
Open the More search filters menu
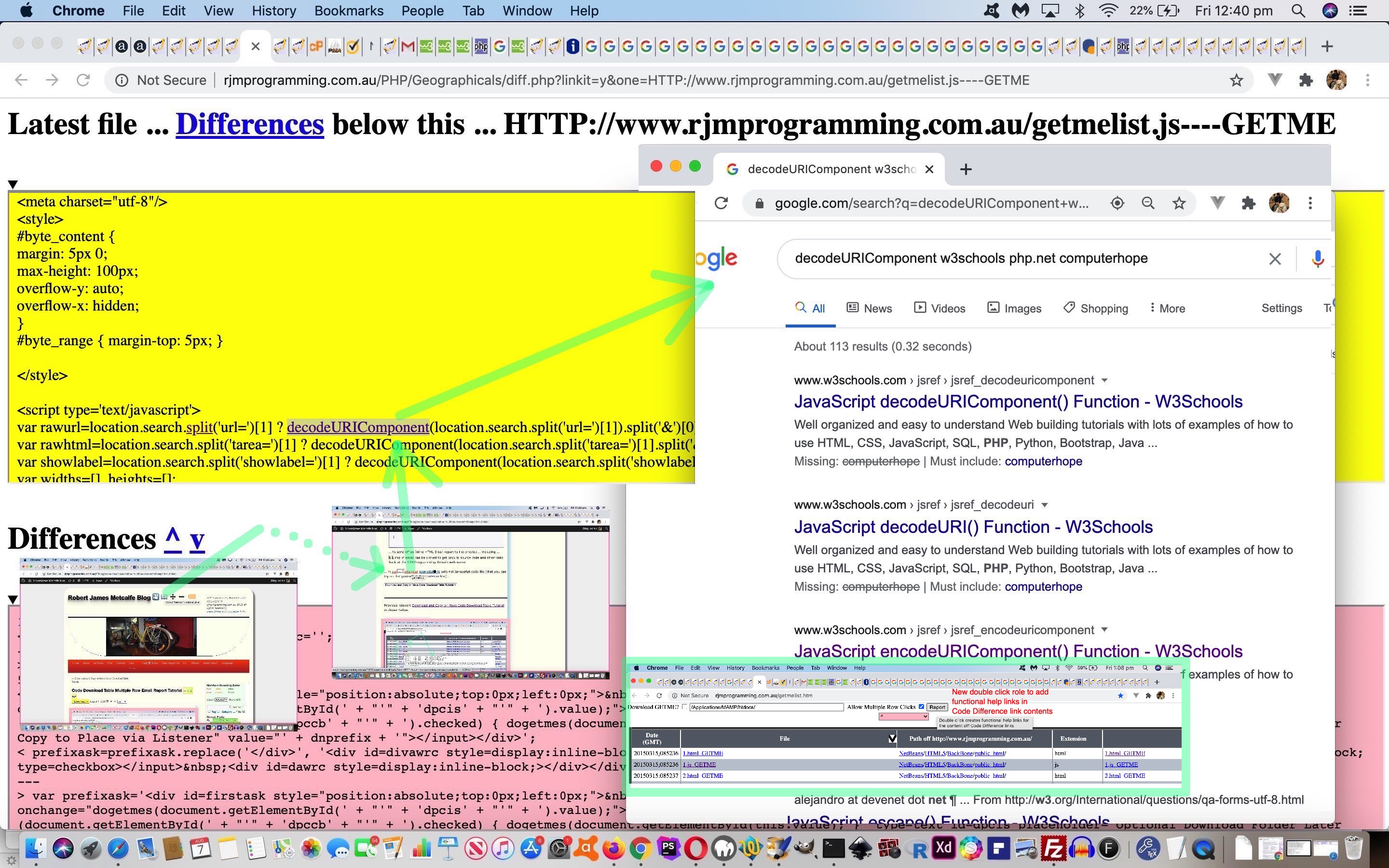pos(1168,308)
